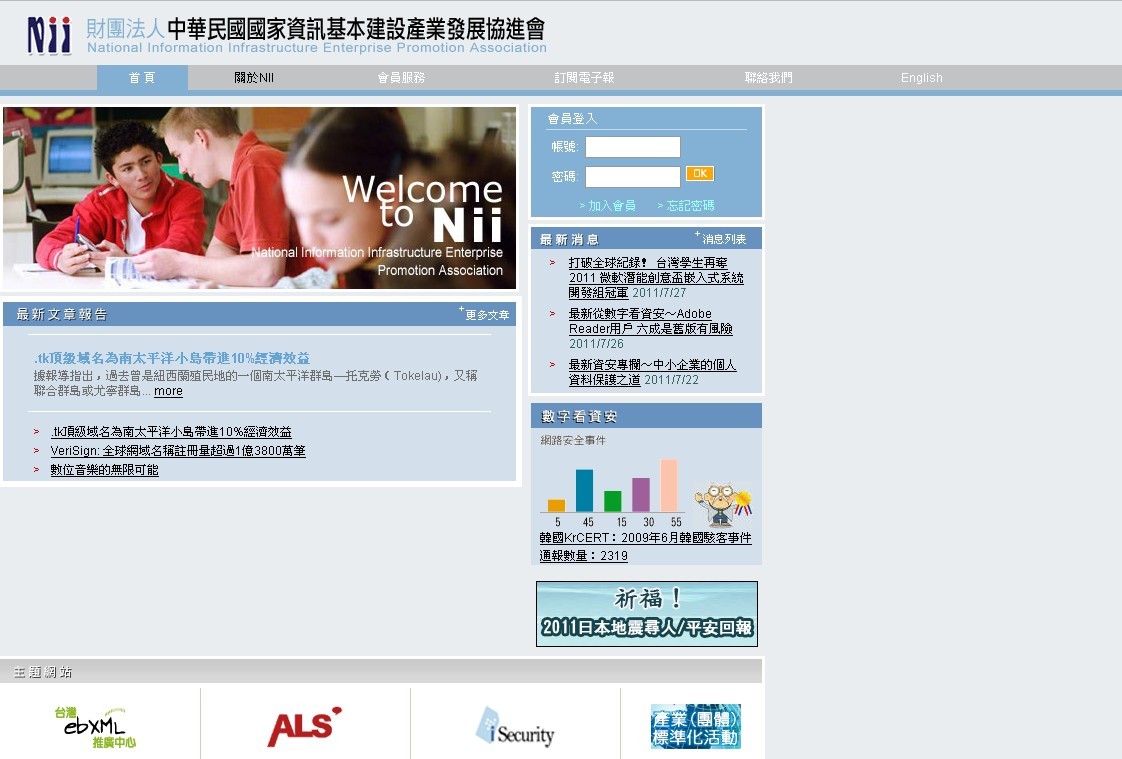Expand 消息列表 news list

coord(723,239)
